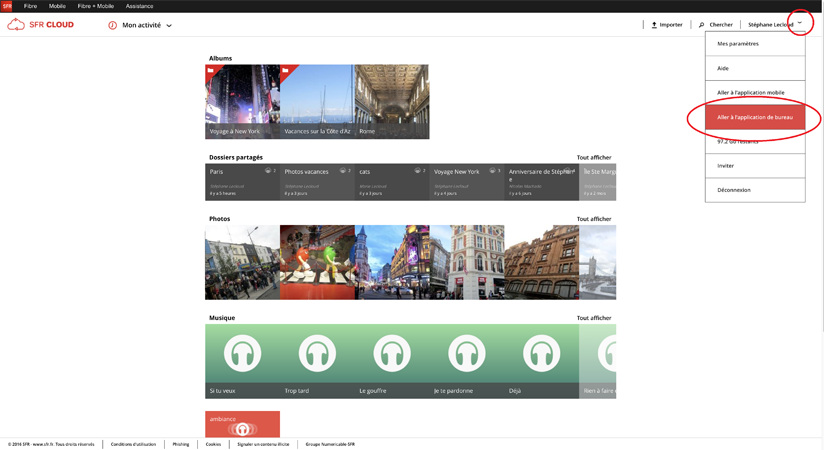The image size is (824, 450).
Task: Open the ambiance playlist tile
Action: tap(242, 424)
